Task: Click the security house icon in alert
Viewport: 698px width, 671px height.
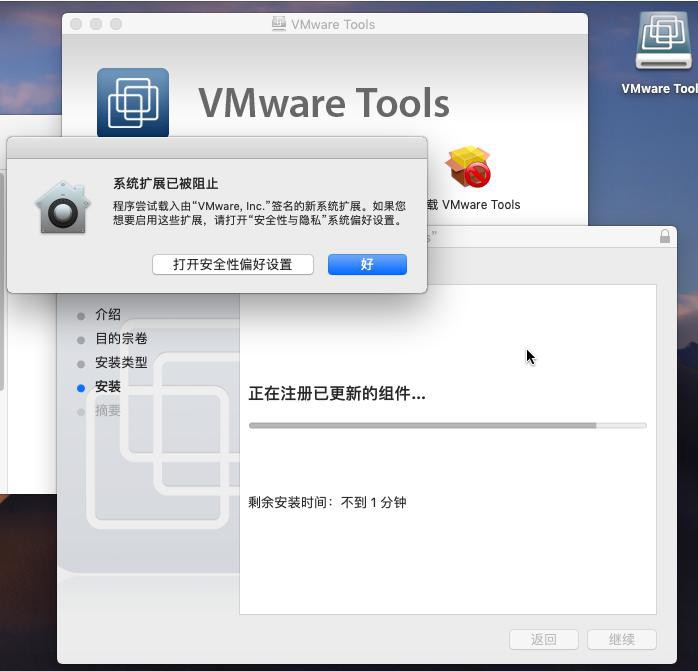Action: pyautogui.click(x=63, y=207)
